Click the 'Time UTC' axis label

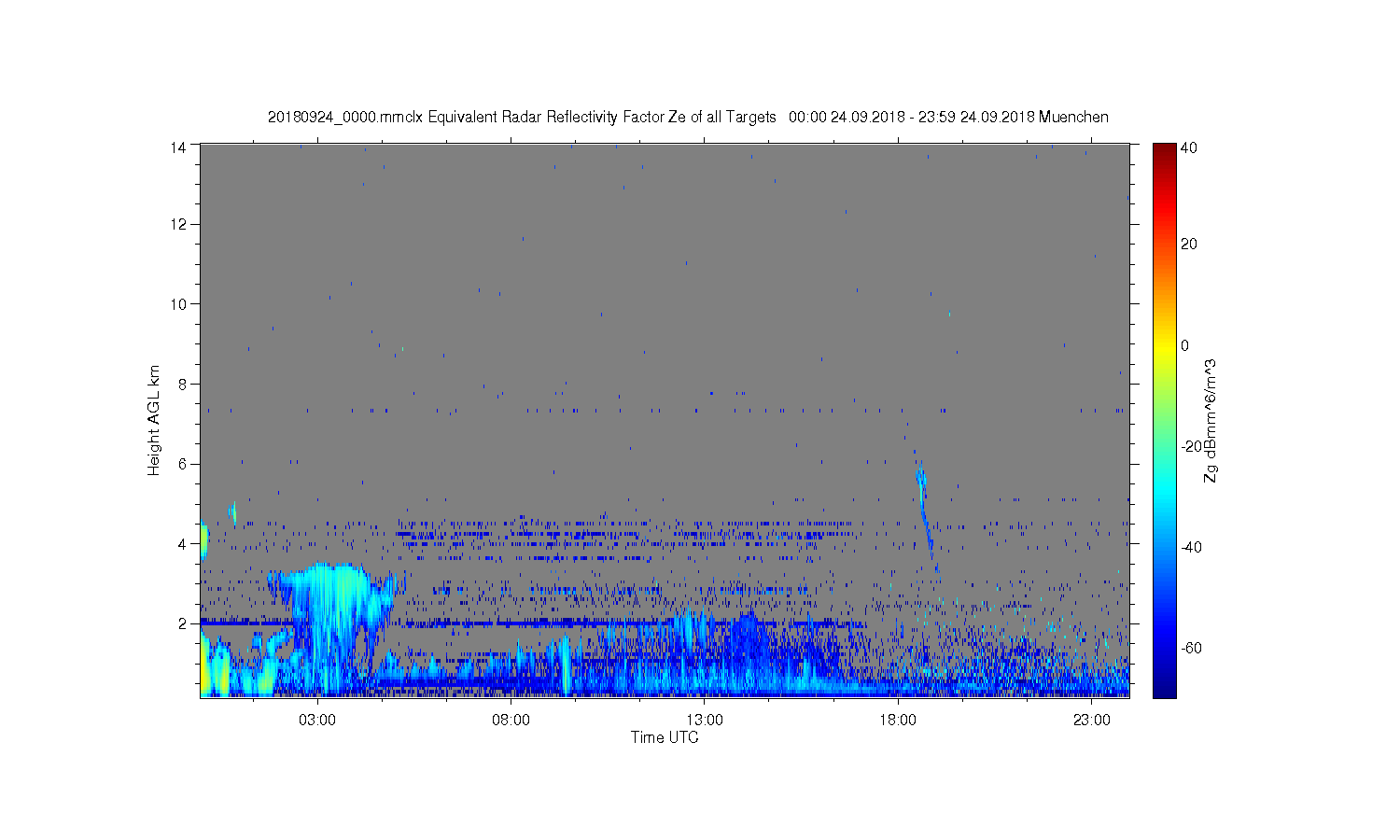(665, 737)
